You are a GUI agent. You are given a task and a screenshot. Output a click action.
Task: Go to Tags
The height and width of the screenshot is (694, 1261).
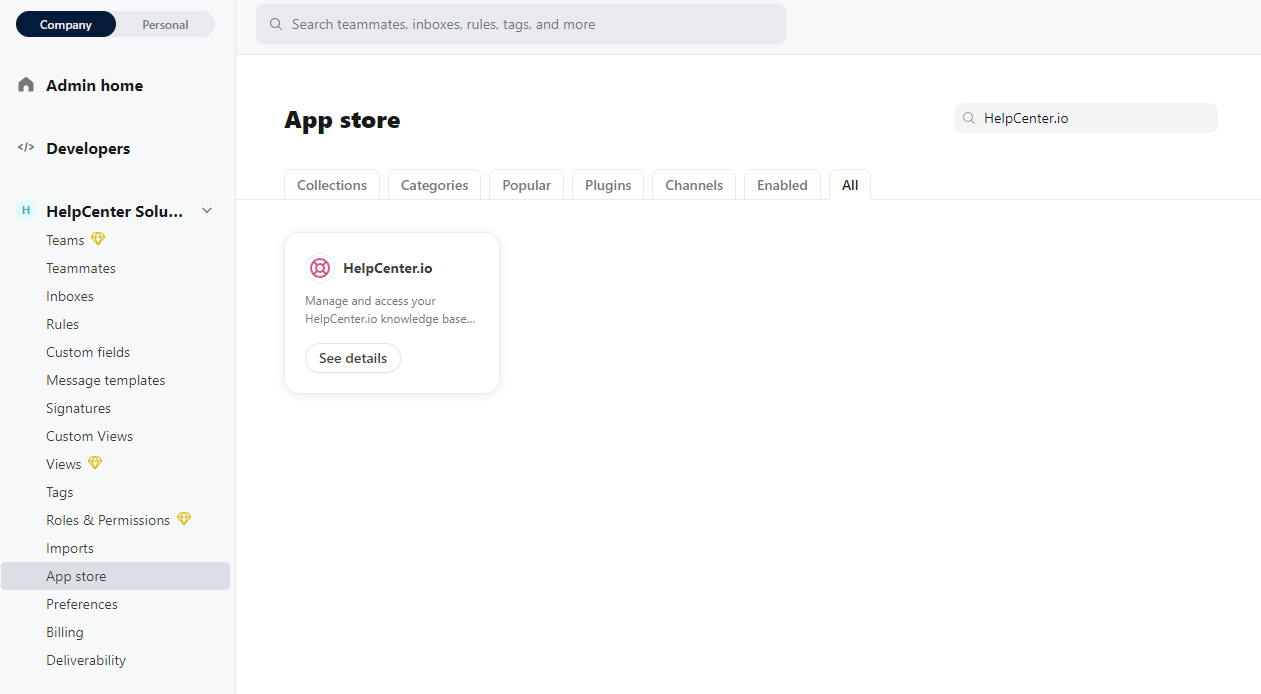click(60, 492)
